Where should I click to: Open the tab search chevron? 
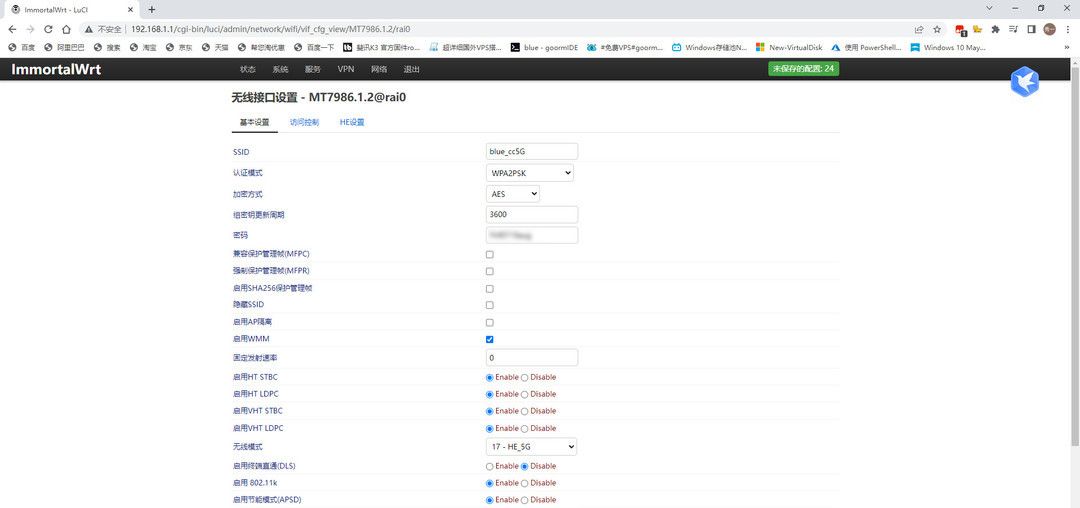[x=989, y=8]
